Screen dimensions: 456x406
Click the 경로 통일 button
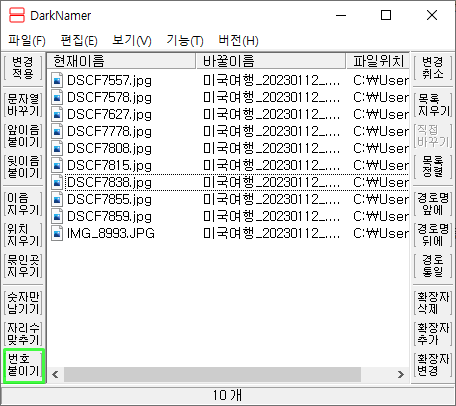pyautogui.click(x=433, y=266)
